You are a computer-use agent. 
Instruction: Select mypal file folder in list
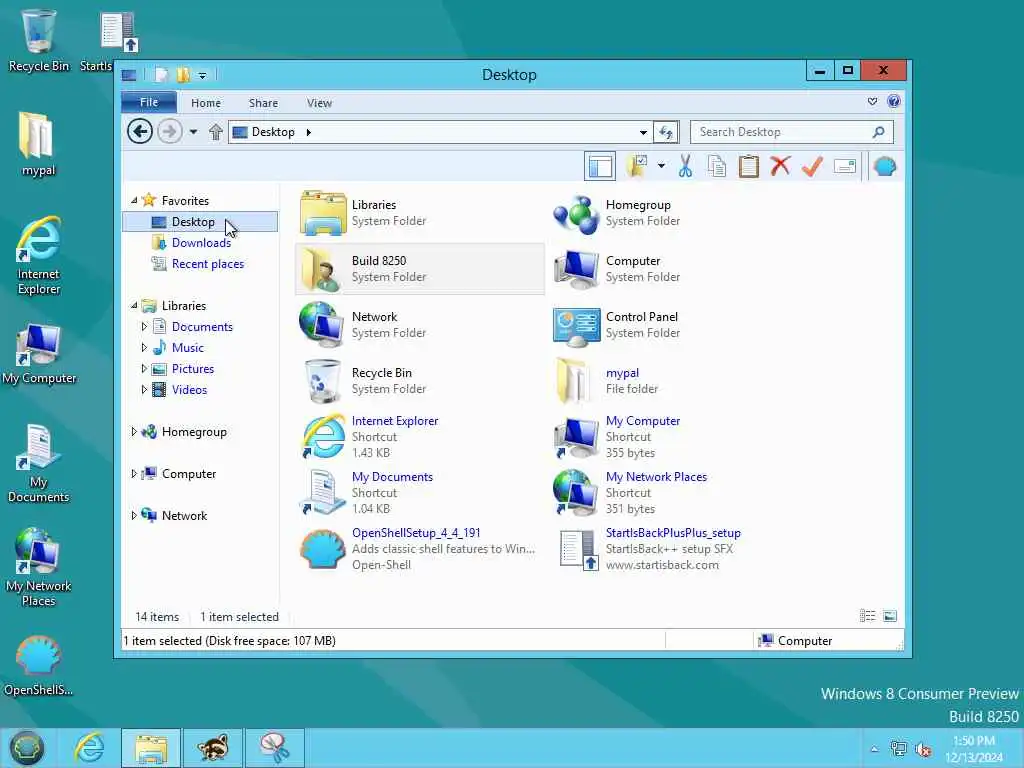coord(673,381)
